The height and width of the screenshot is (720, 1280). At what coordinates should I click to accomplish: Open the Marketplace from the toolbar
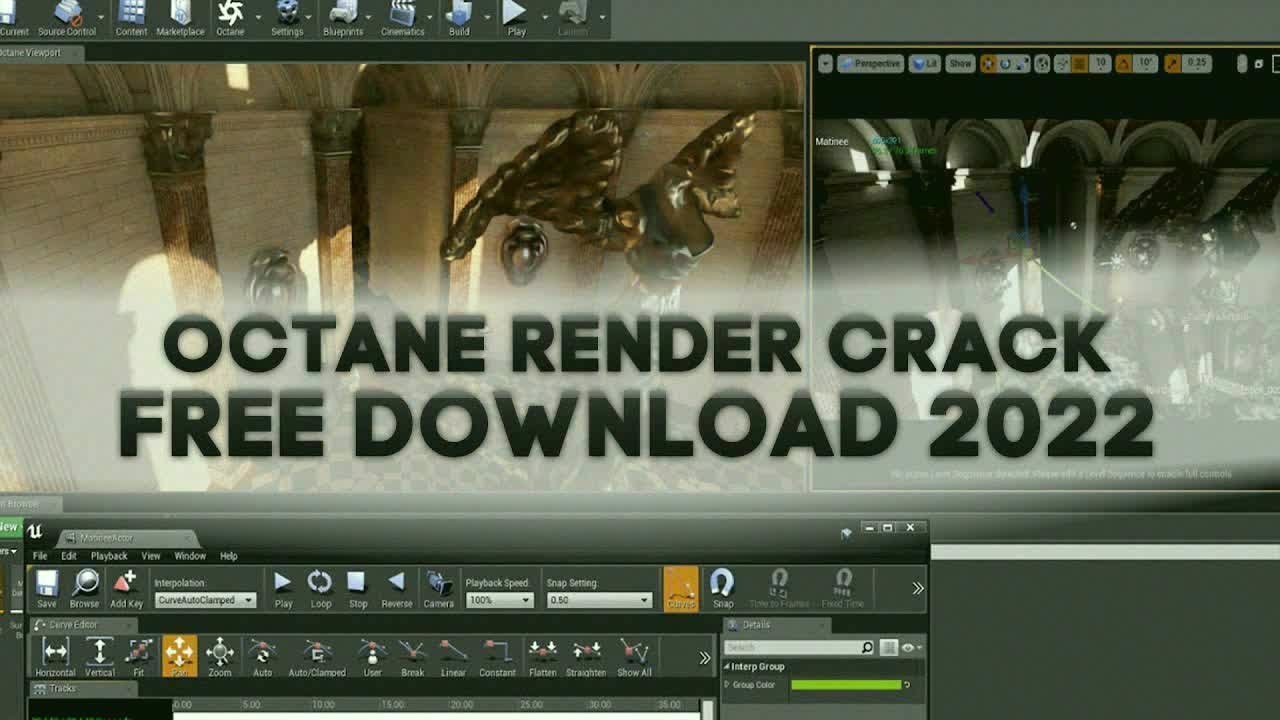click(x=180, y=19)
